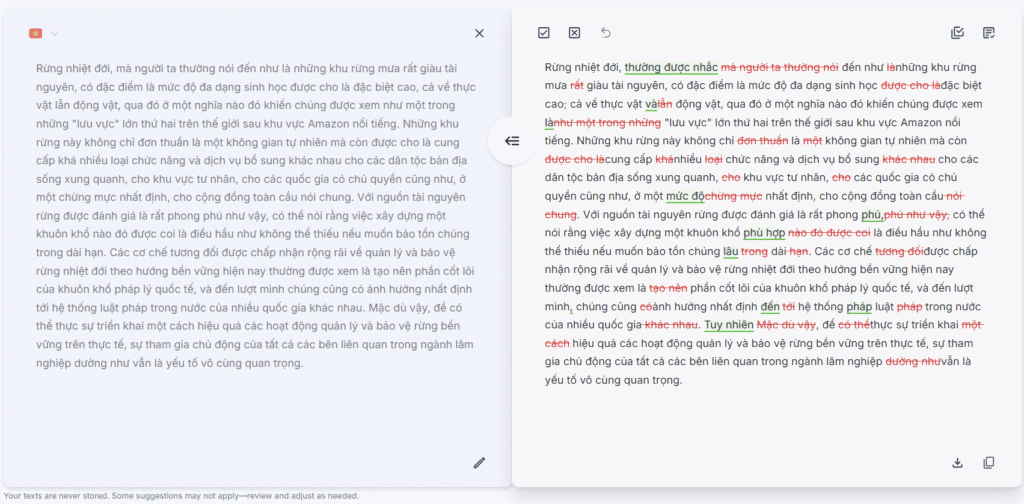
Task: Open the change list icon at top right
Action: (988, 33)
